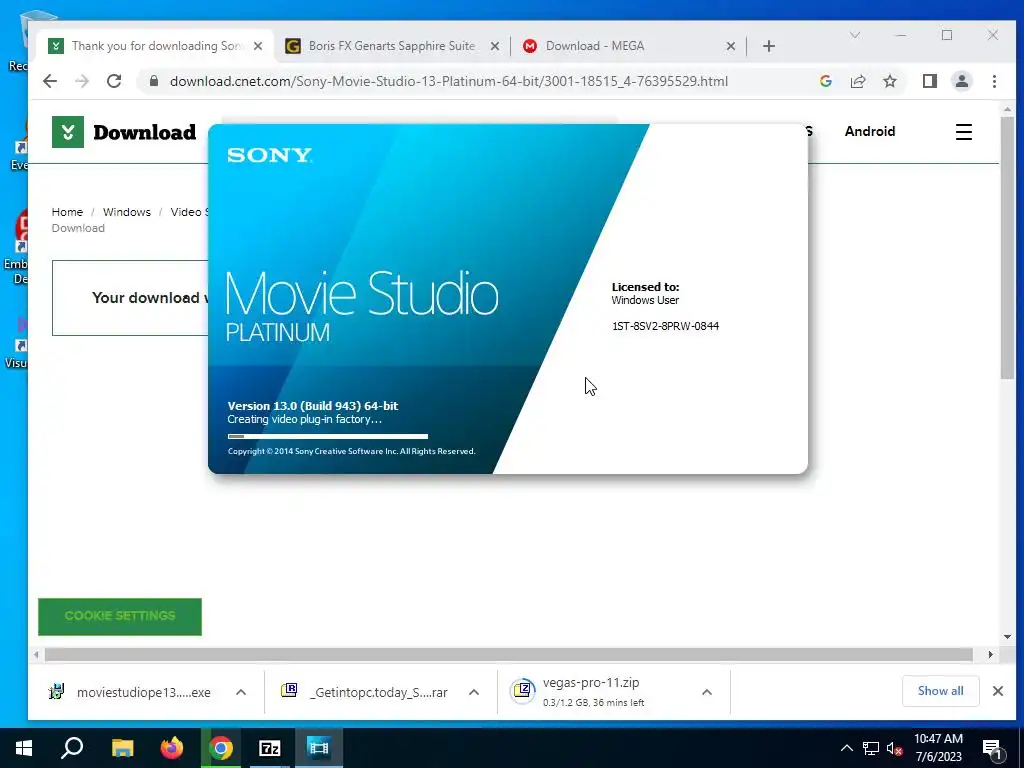Select the Thank you for downloading tab
This screenshot has width=1024, height=768.
click(153, 46)
